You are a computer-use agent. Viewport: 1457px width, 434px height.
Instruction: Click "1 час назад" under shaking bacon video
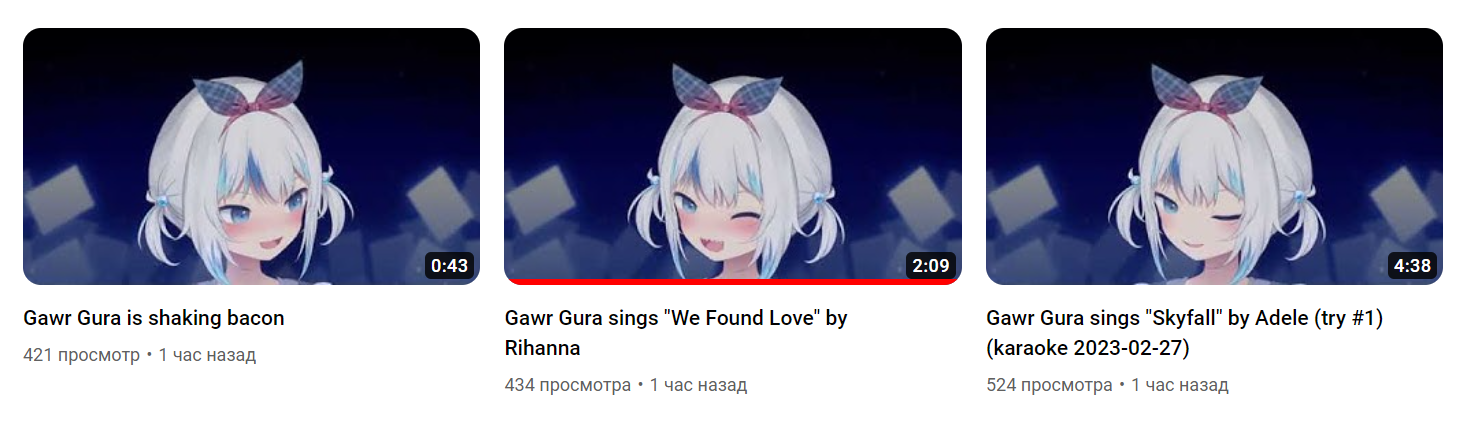point(207,355)
